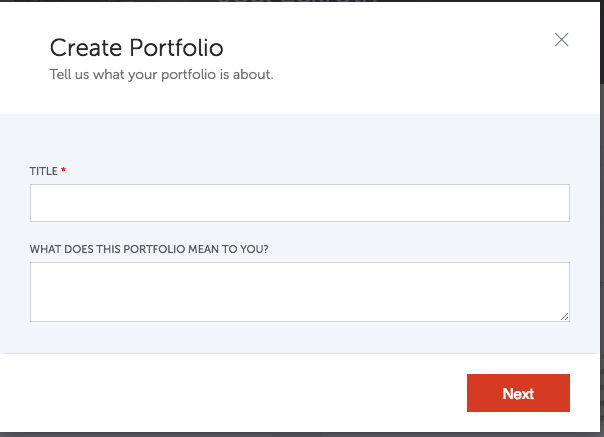
Task: Dismiss dialog via dark backdrop beside the modal
Action: (602, 231)
